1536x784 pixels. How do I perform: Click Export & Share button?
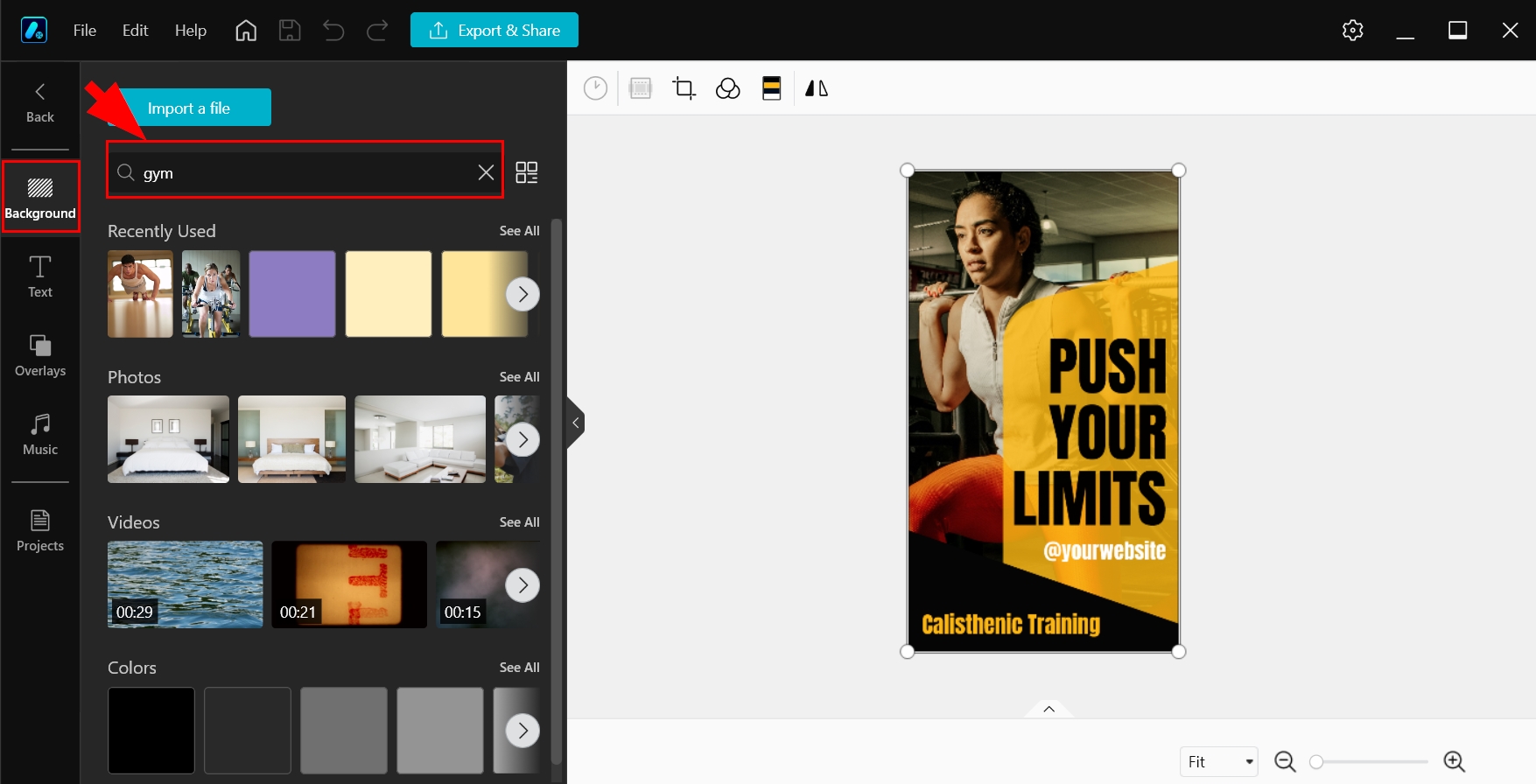click(x=494, y=31)
